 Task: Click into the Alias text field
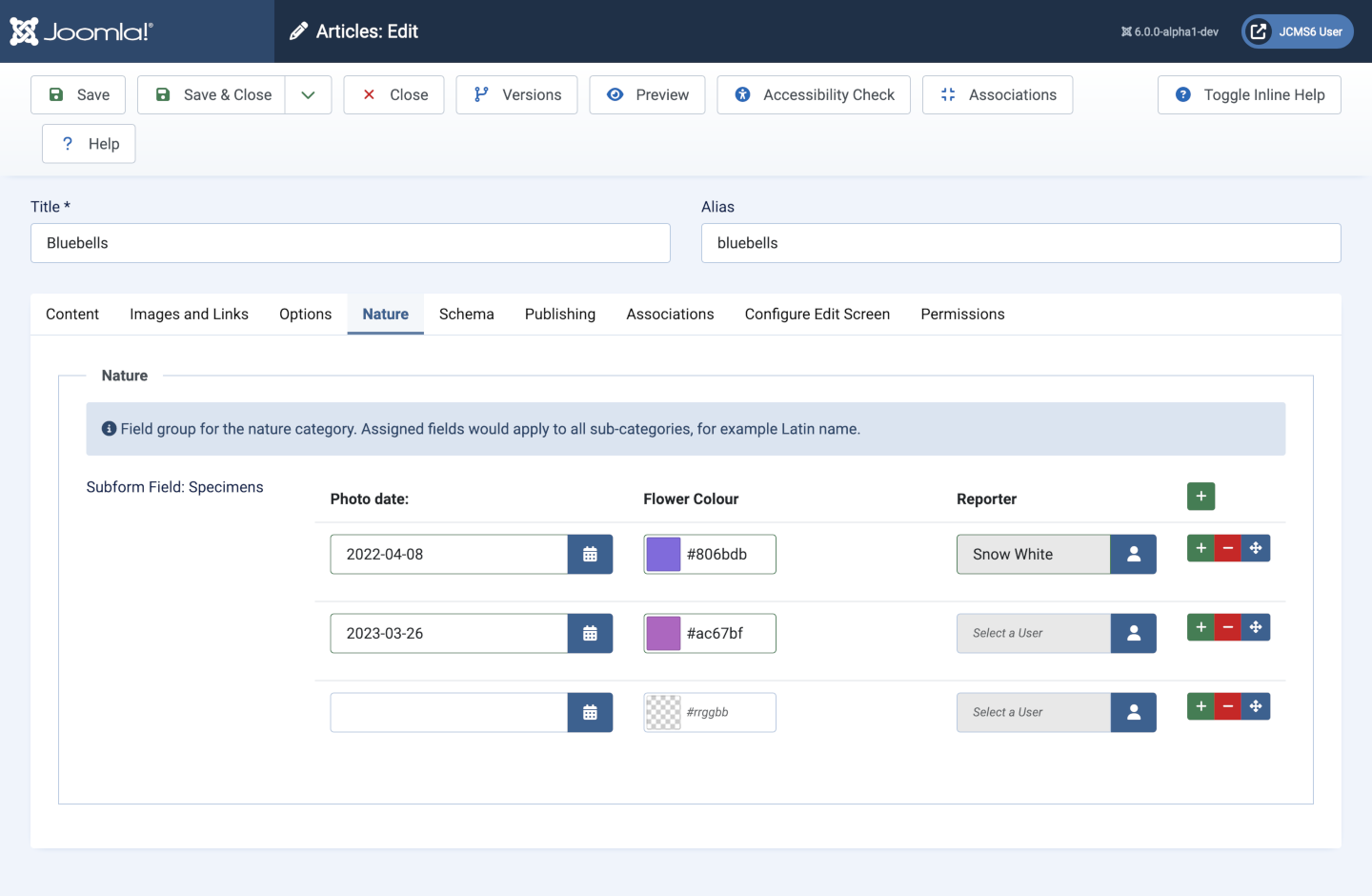coord(1020,243)
